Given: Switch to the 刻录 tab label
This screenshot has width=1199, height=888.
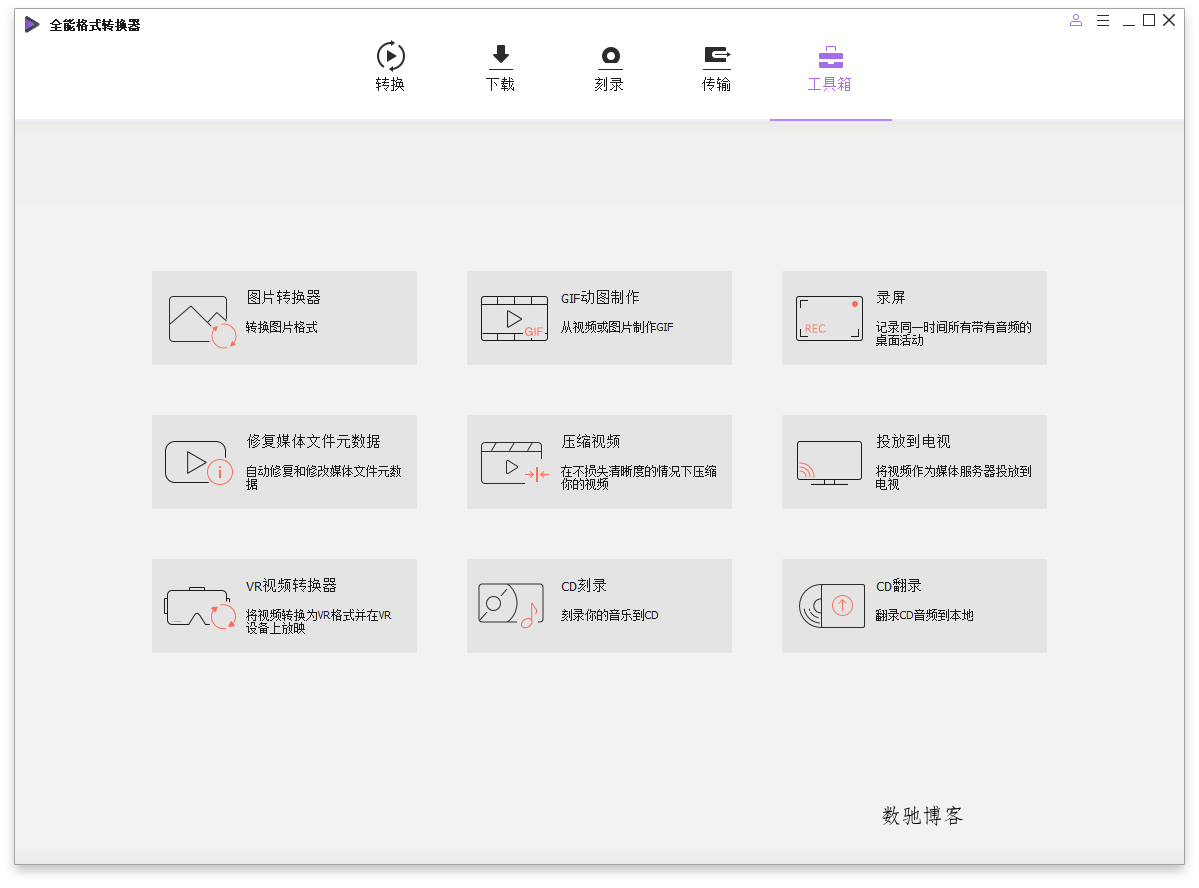Looking at the screenshot, I should 609,84.
